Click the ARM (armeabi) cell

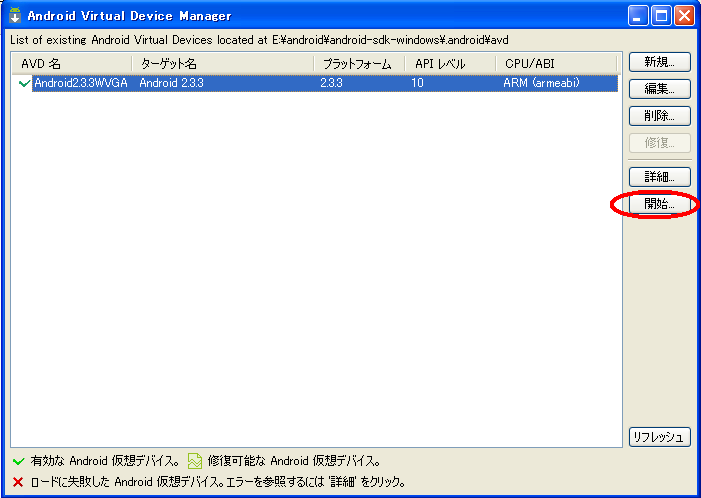click(541, 84)
